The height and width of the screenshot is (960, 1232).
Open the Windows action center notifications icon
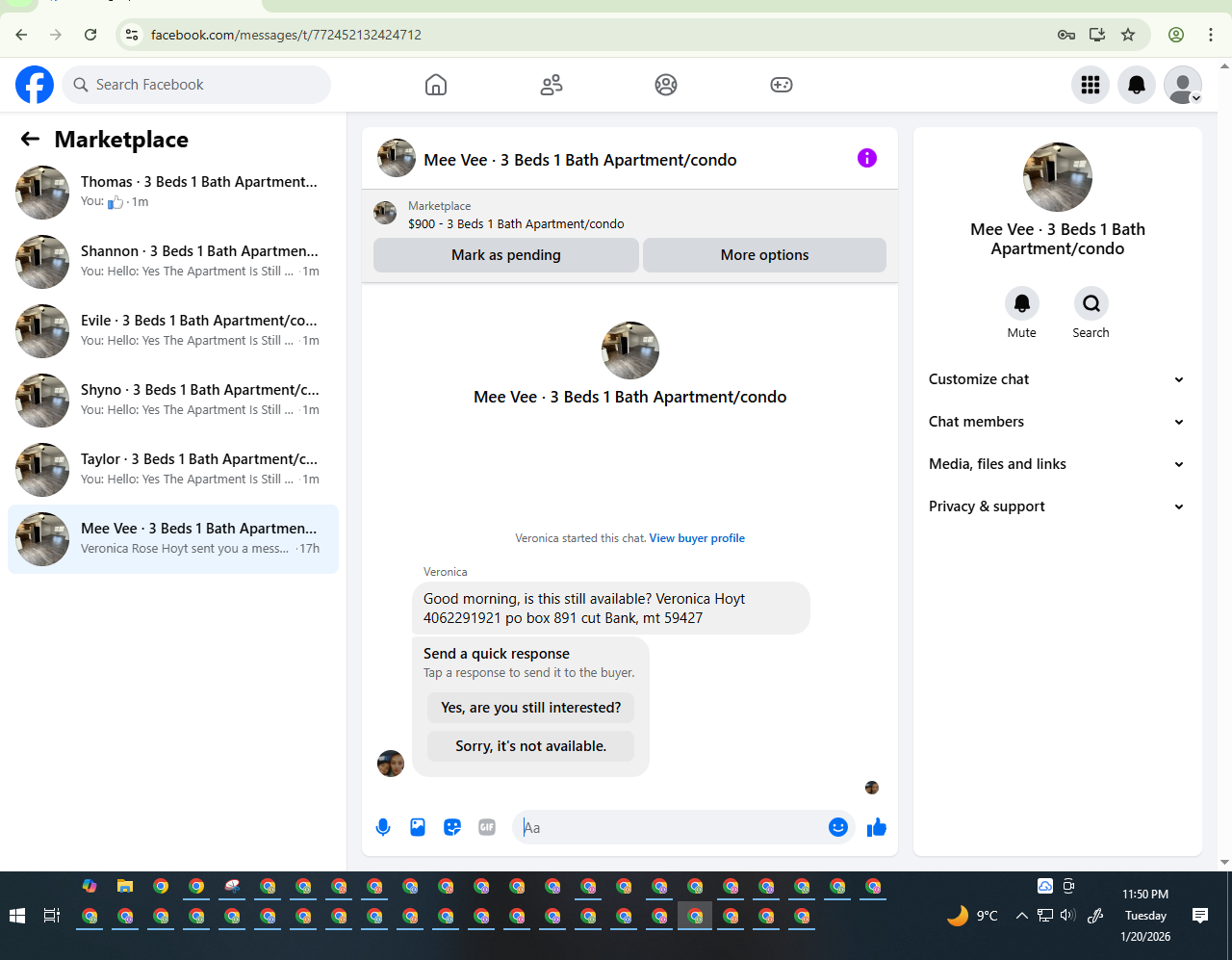click(1200, 916)
